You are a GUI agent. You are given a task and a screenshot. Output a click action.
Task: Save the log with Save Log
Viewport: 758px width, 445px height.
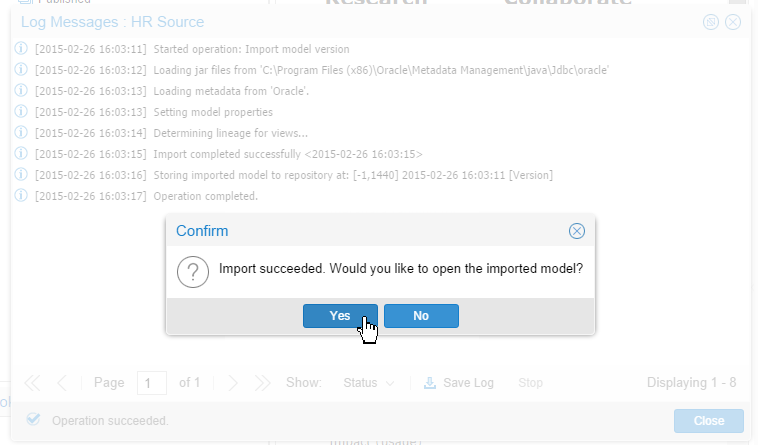(x=459, y=383)
